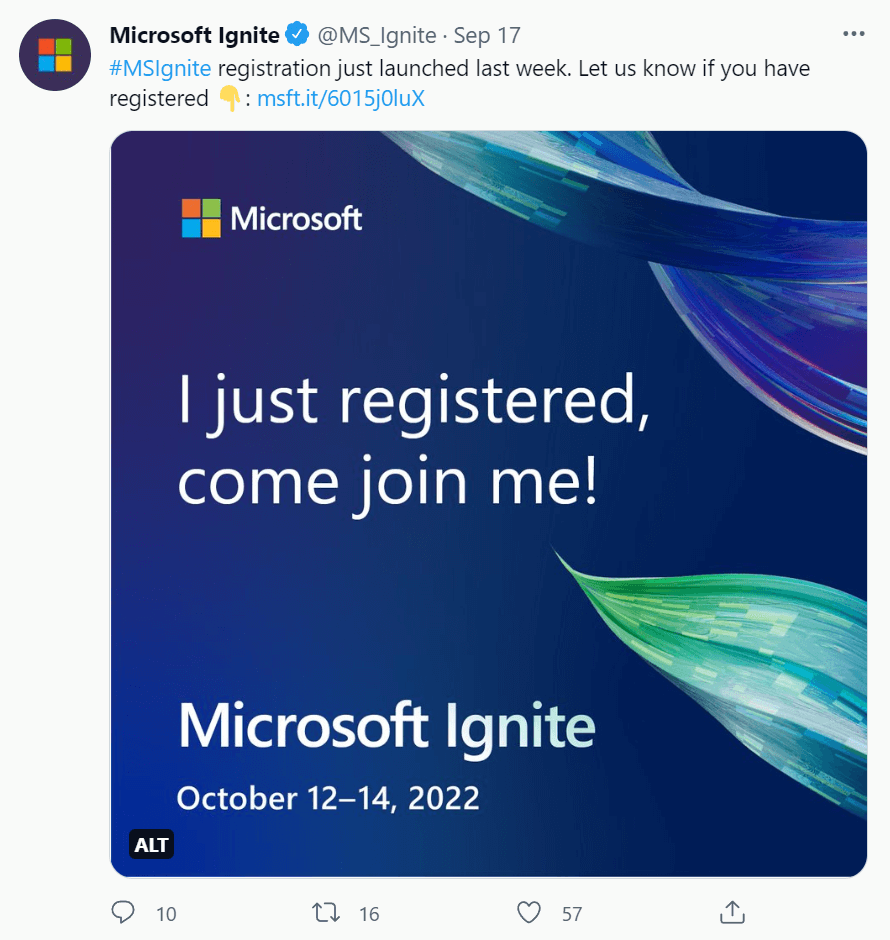
Task: Click the retweet icon
Action: coord(325,912)
